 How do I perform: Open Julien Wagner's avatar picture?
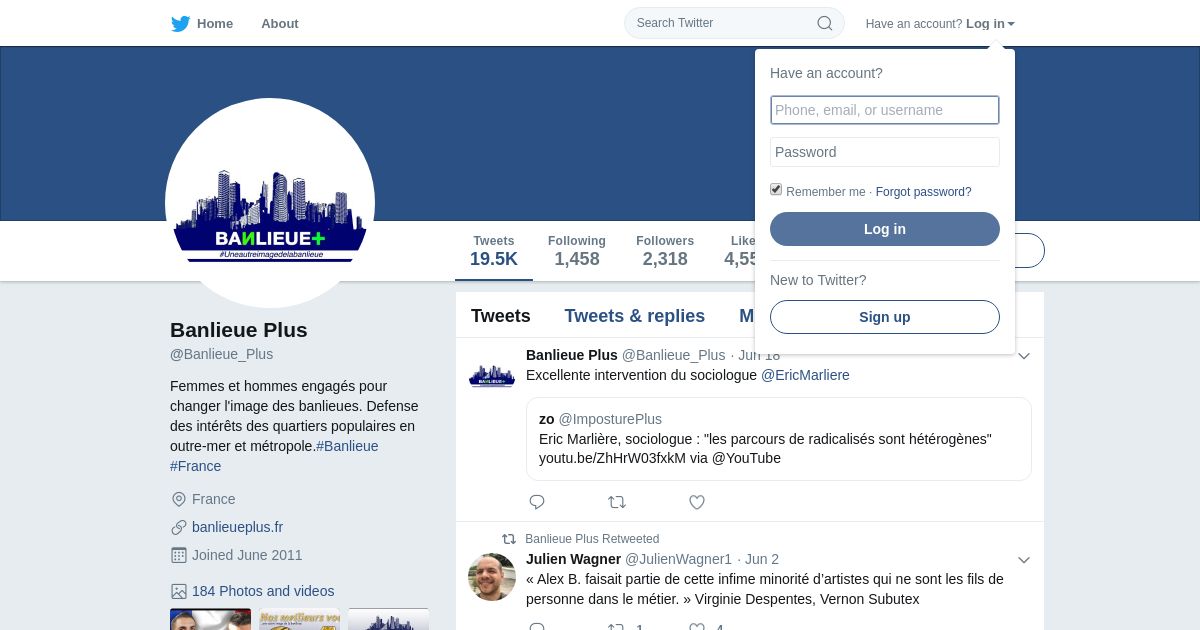(x=492, y=577)
